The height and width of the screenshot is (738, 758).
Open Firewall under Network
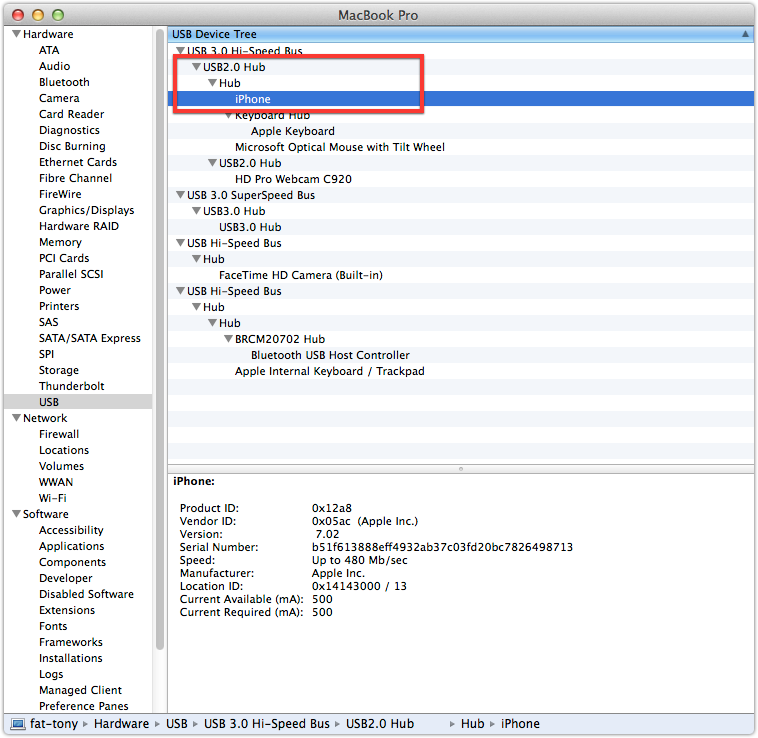pos(59,434)
